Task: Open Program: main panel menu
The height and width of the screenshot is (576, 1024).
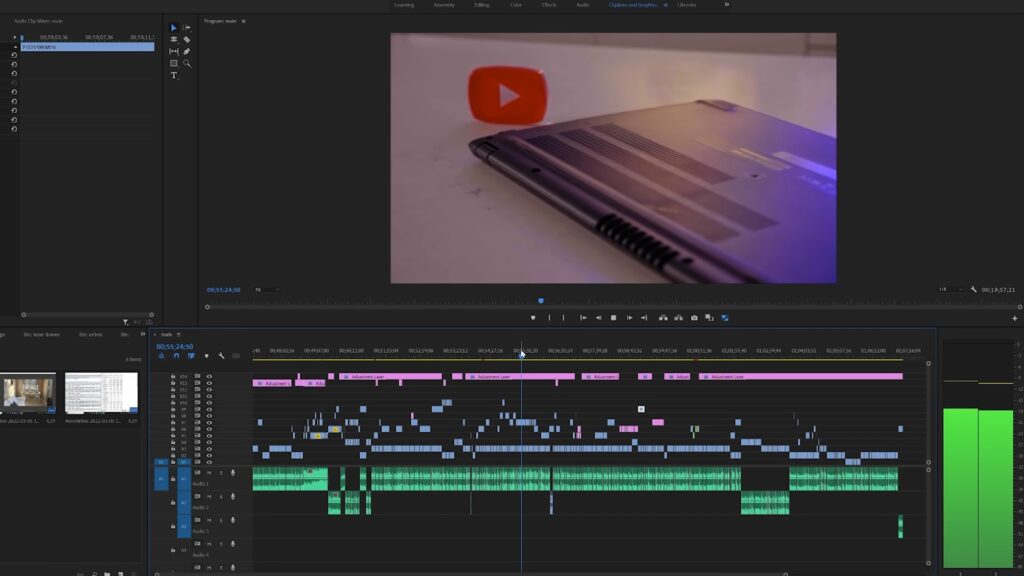Action: coord(244,21)
